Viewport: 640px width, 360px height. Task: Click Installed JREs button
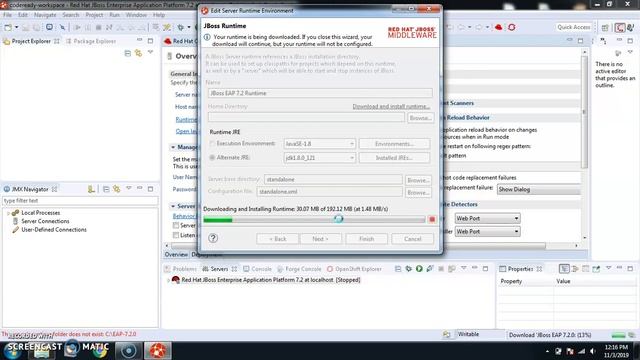point(394,158)
